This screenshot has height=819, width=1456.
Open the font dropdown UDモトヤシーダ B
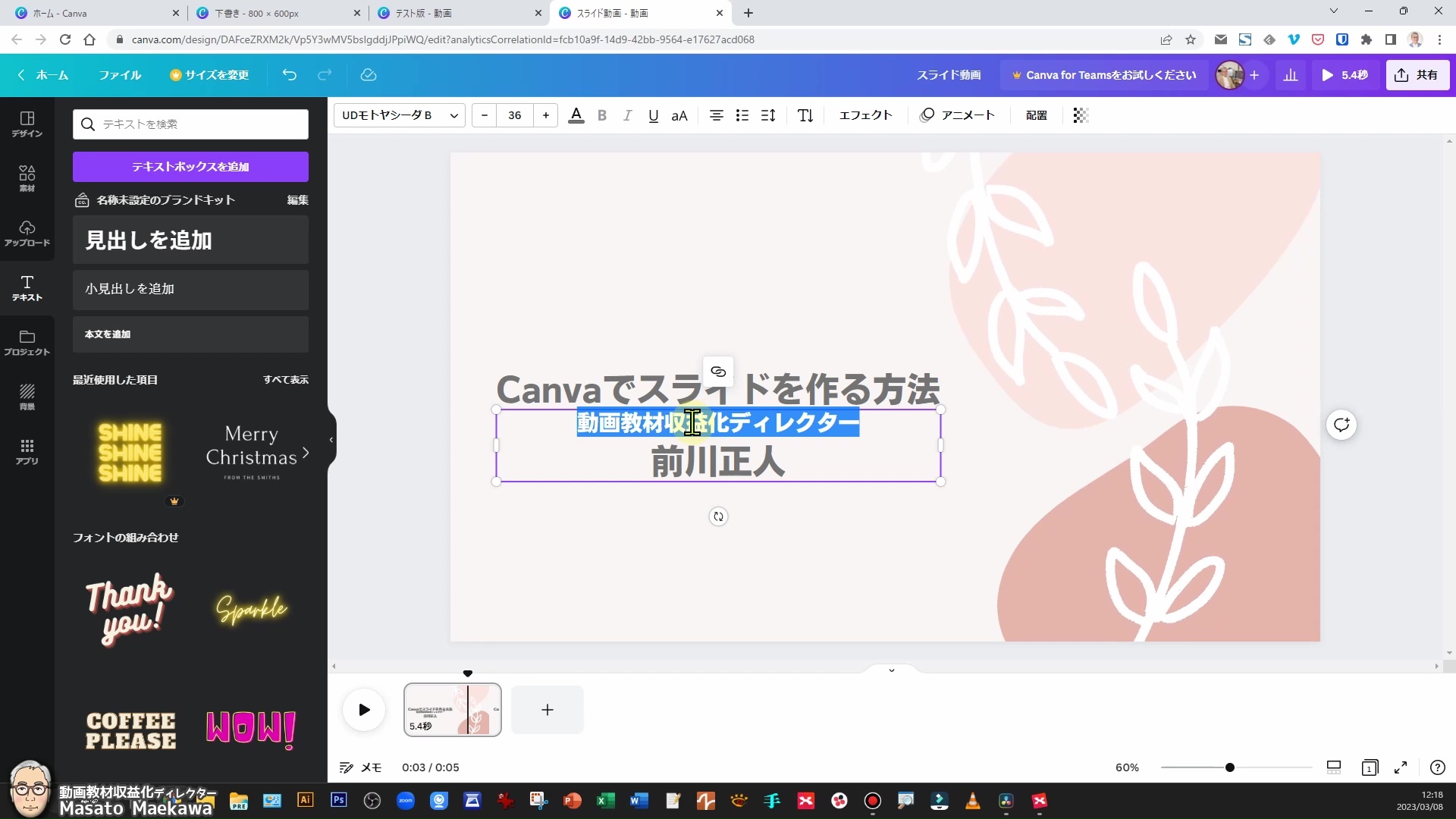tap(400, 115)
